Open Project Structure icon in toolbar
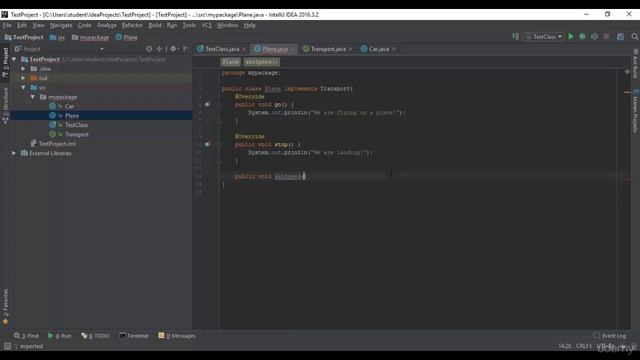 click(x=620, y=37)
